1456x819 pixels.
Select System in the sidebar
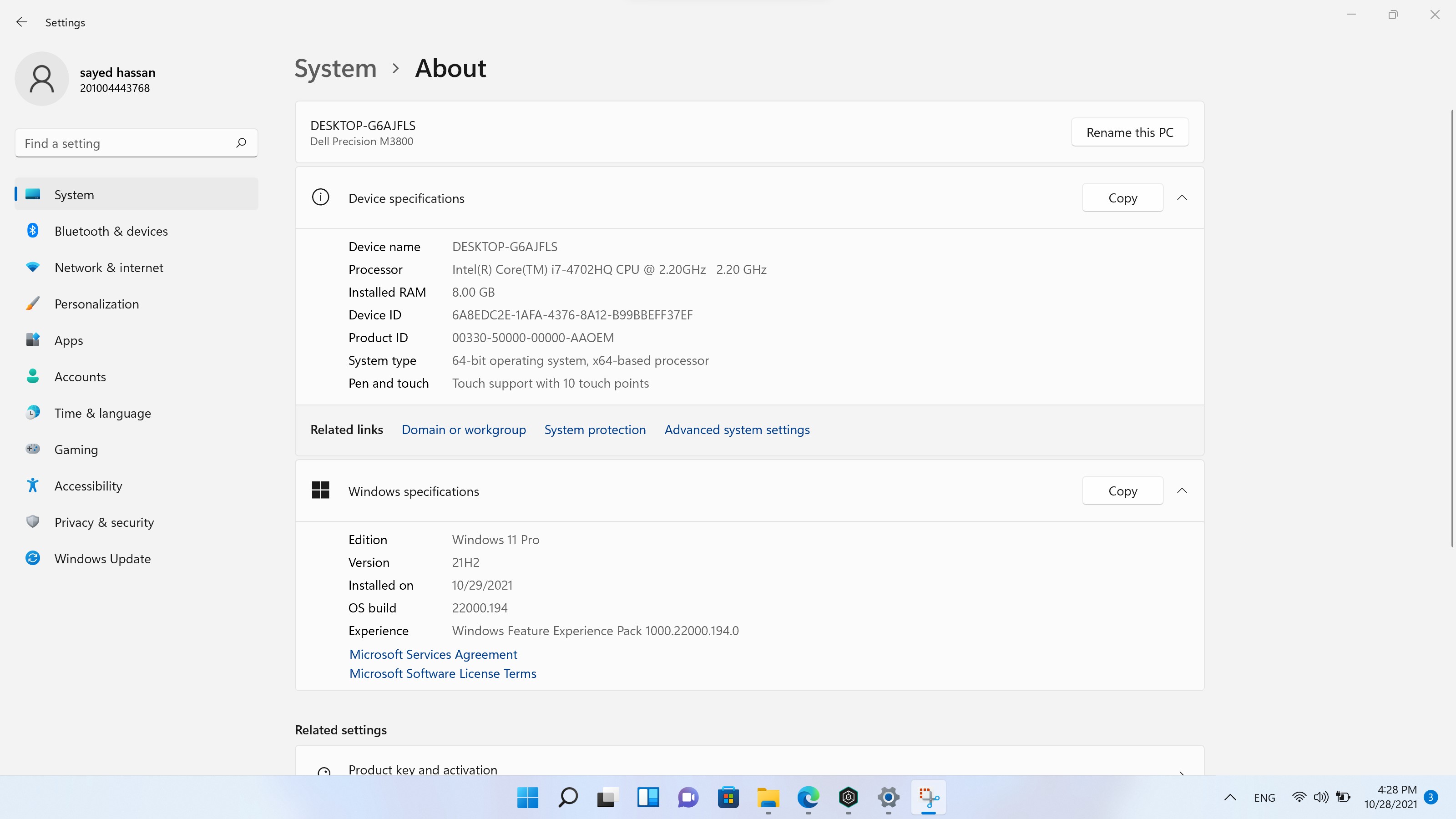137,194
